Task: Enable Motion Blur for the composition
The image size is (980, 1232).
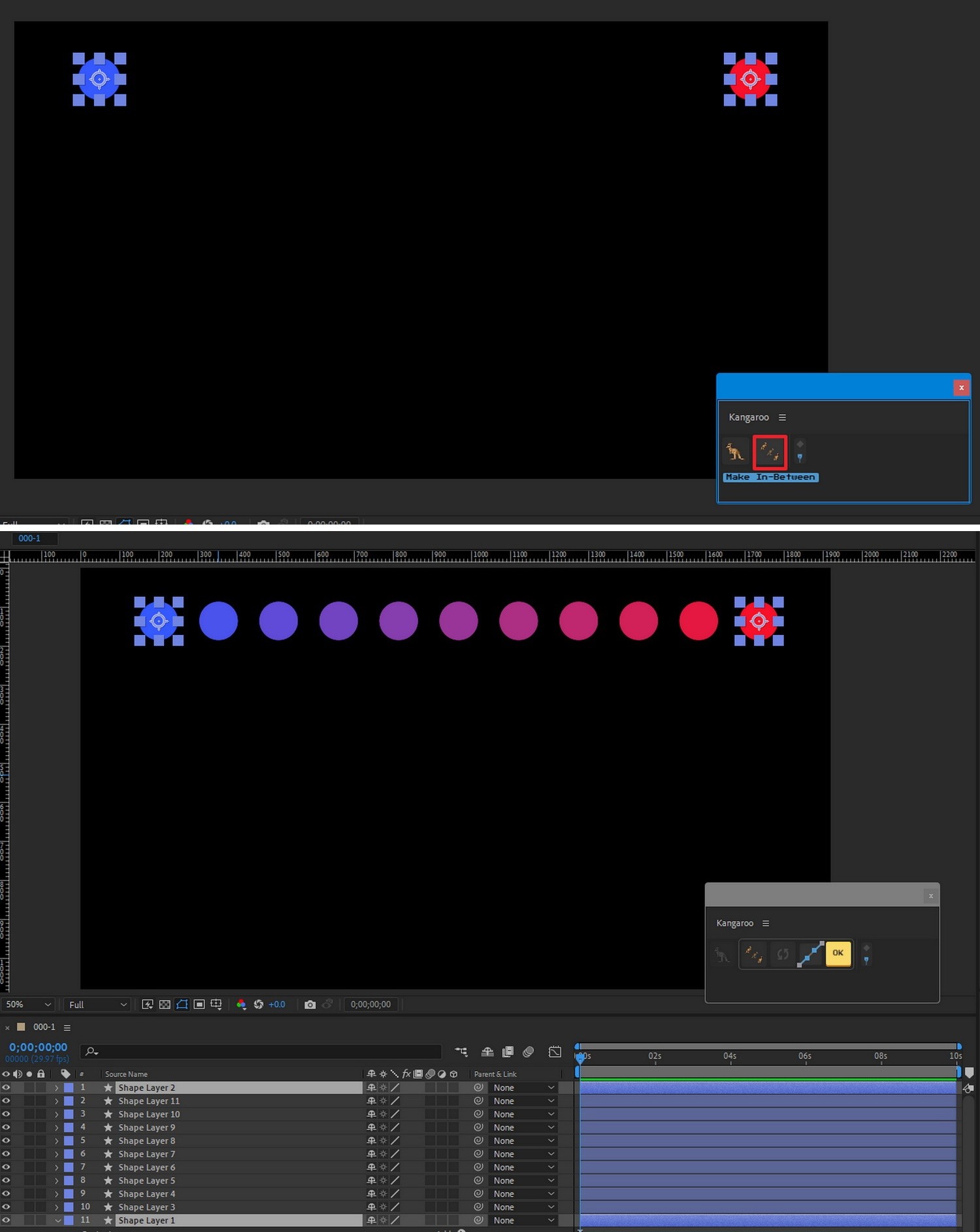Action: (x=529, y=1052)
